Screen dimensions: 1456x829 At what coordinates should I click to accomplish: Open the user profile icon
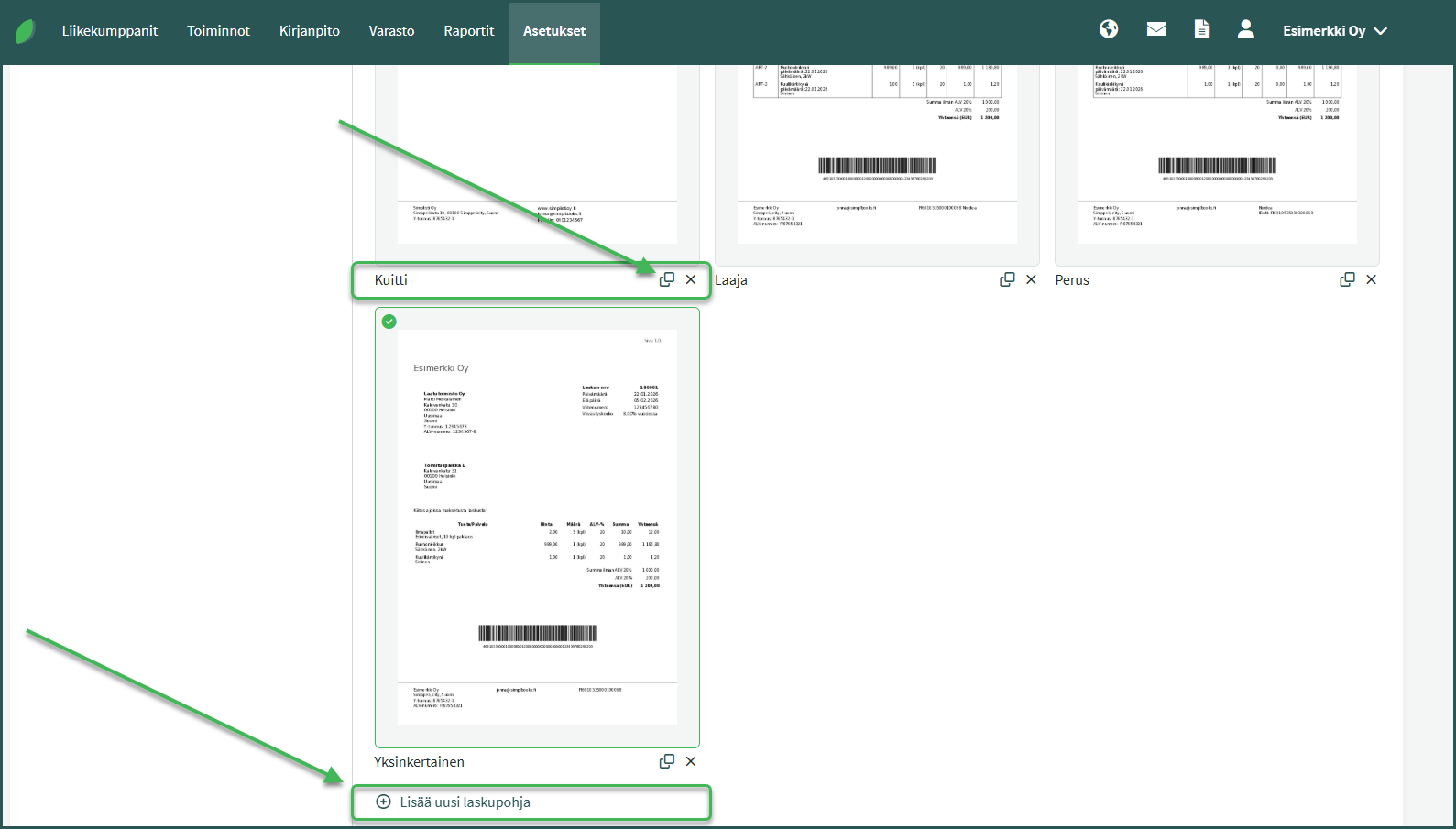coord(1245,29)
